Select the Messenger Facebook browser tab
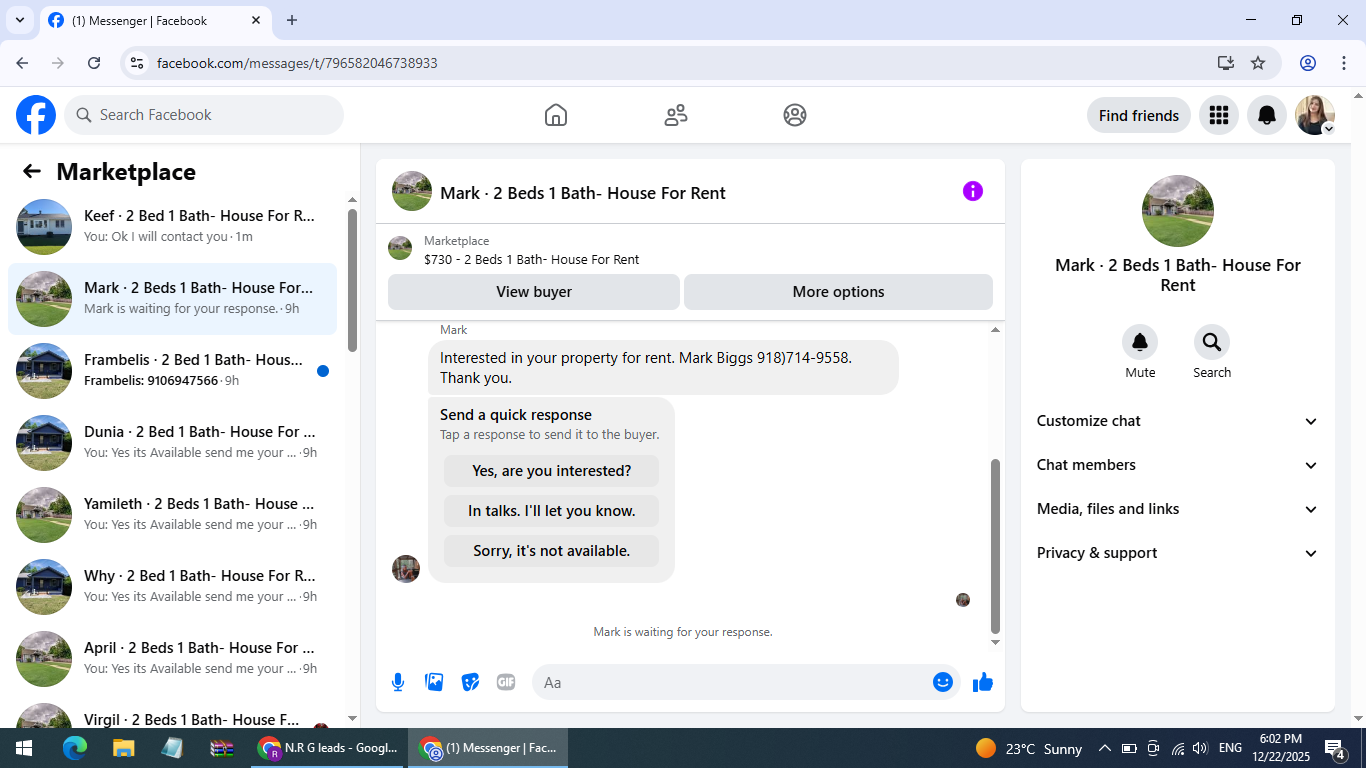The height and width of the screenshot is (768, 1366). [x=155, y=20]
